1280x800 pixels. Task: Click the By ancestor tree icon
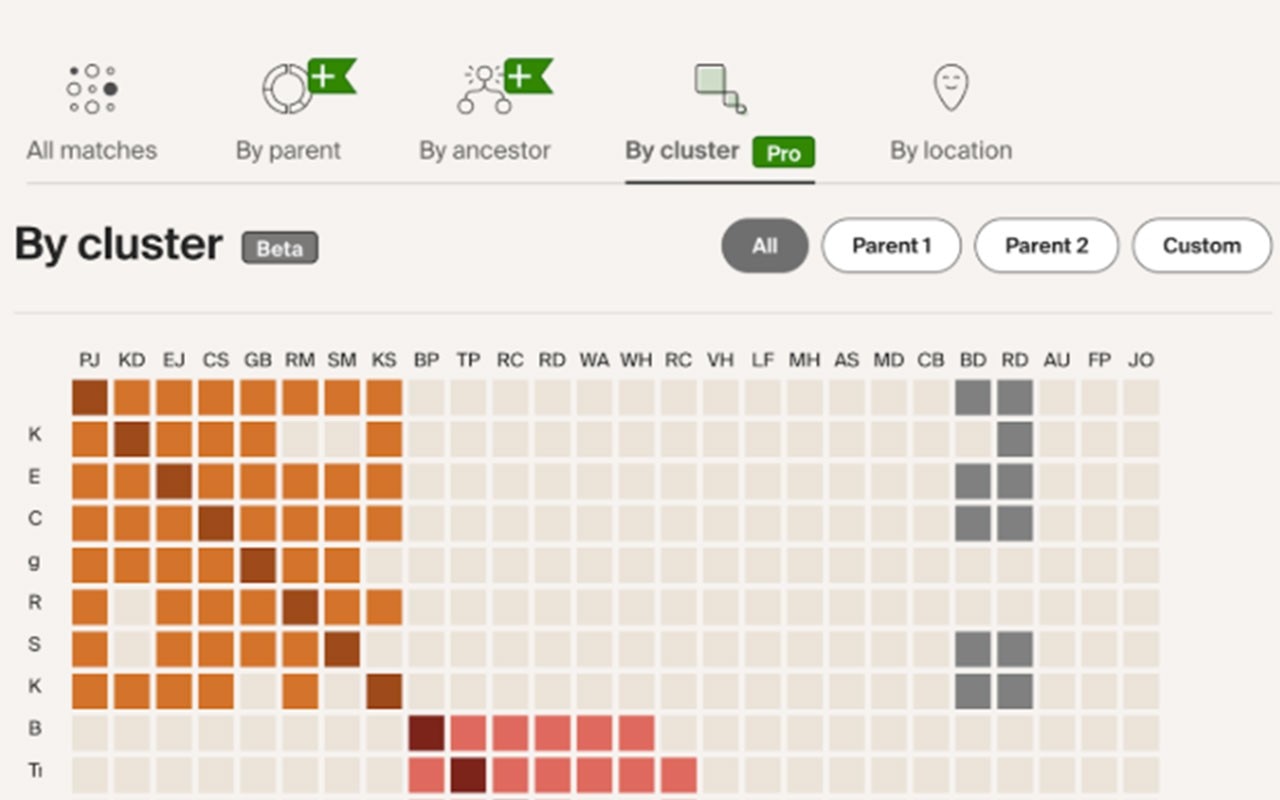(484, 90)
